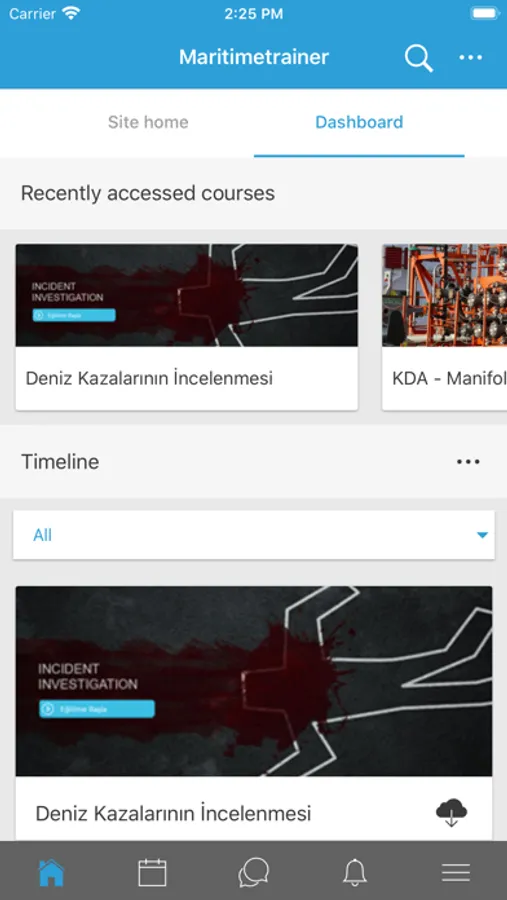The width and height of the screenshot is (507, 900).
Task: Tap the Wi-Fi status icon
Action: tap(71, 14)
